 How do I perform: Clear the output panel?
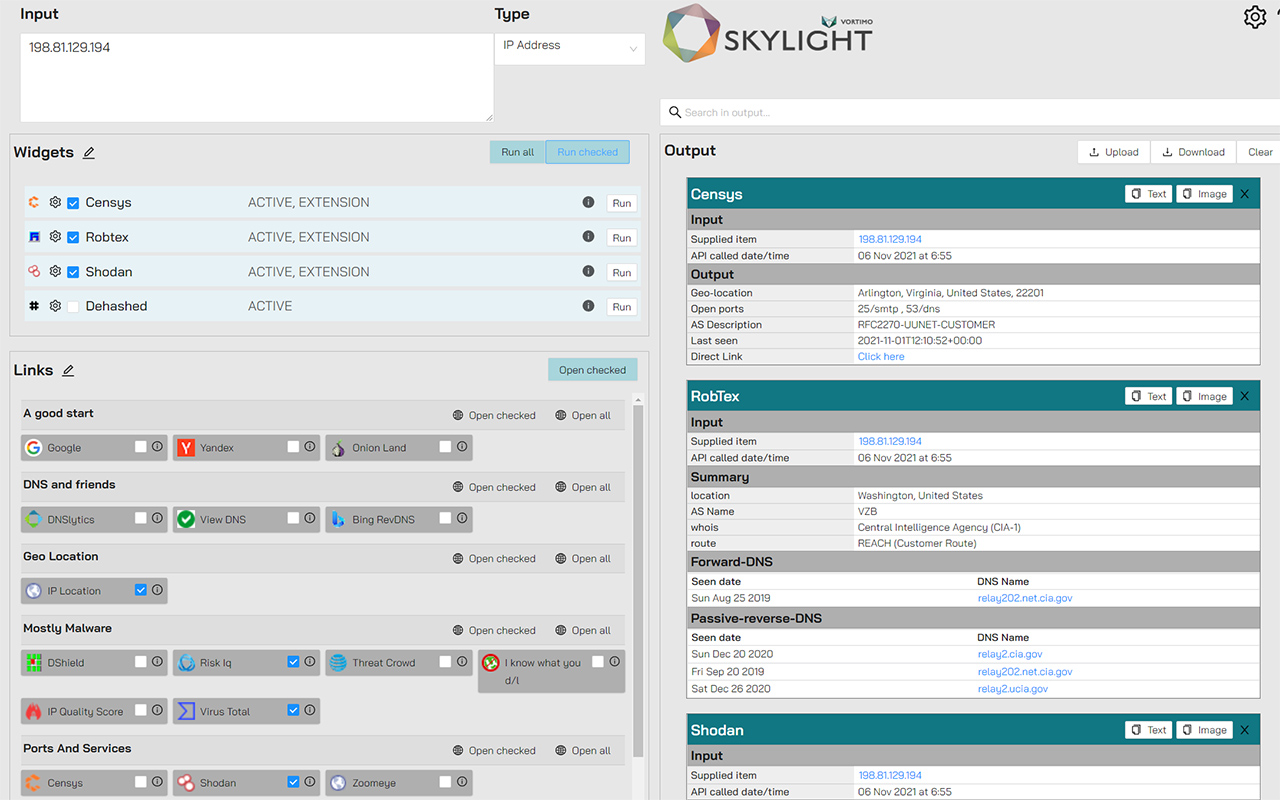1260,152
